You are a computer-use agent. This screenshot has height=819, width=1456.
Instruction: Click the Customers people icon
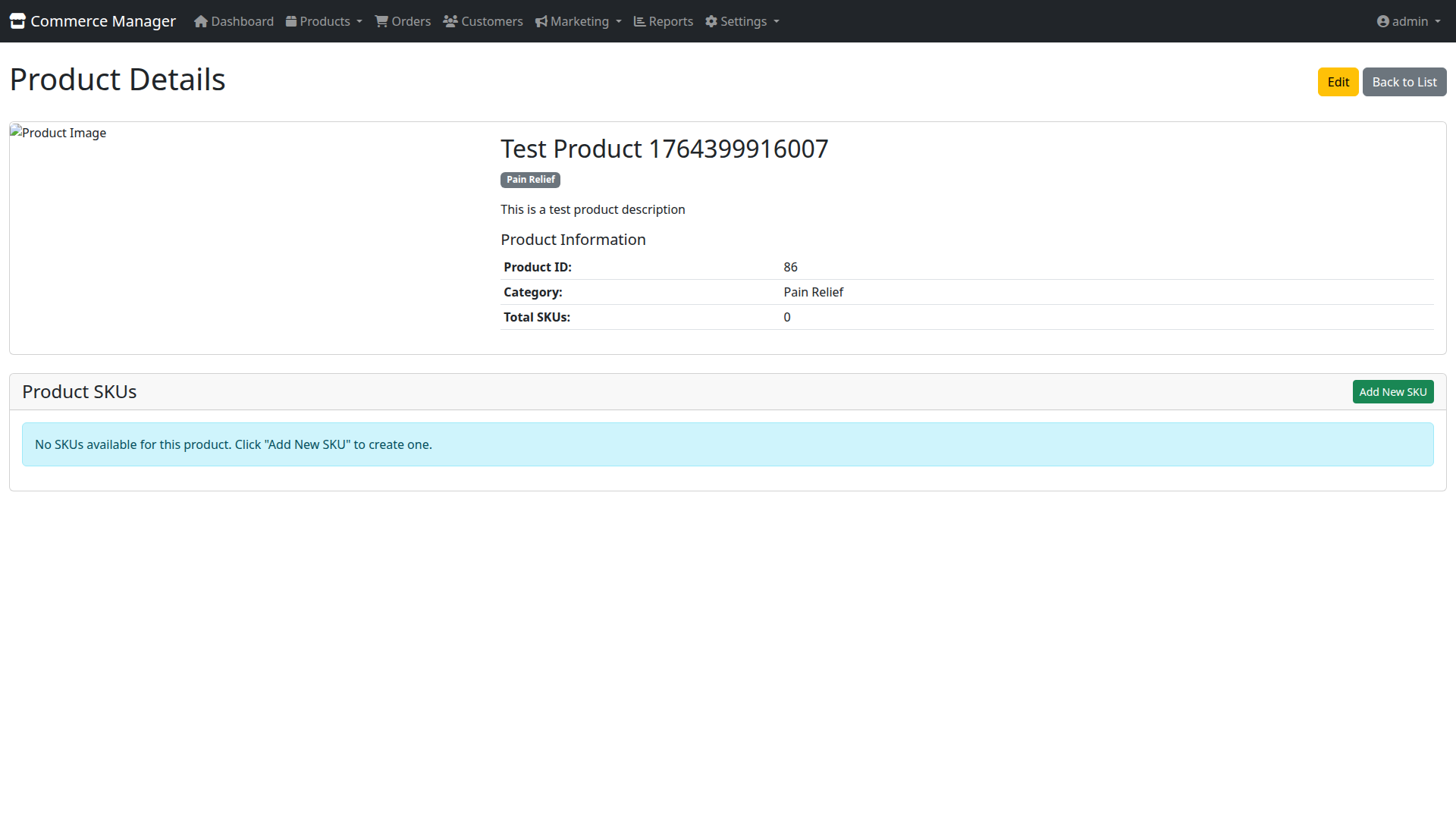450,21
